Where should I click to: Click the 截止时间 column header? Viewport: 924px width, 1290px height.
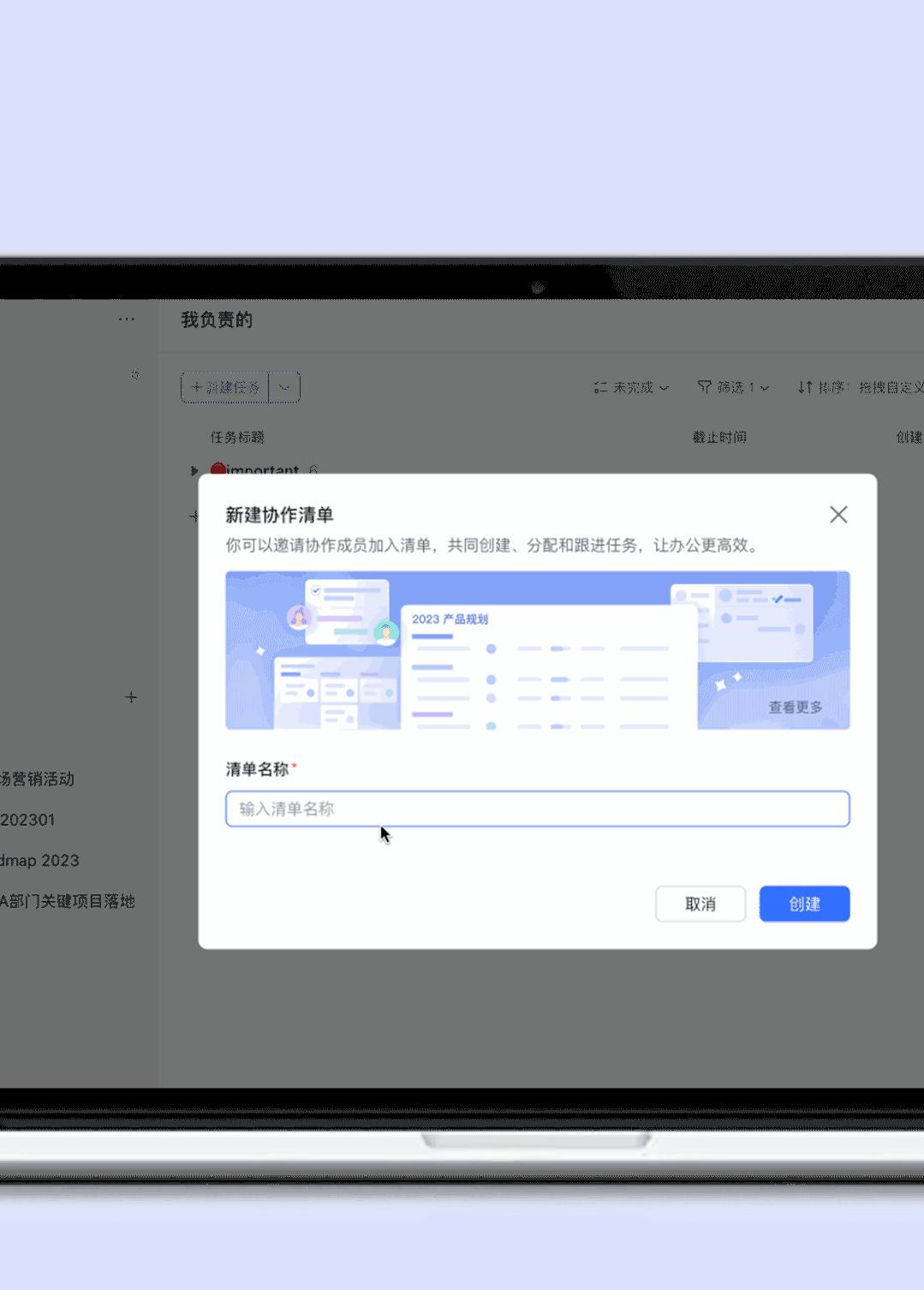tap(719, 437)
